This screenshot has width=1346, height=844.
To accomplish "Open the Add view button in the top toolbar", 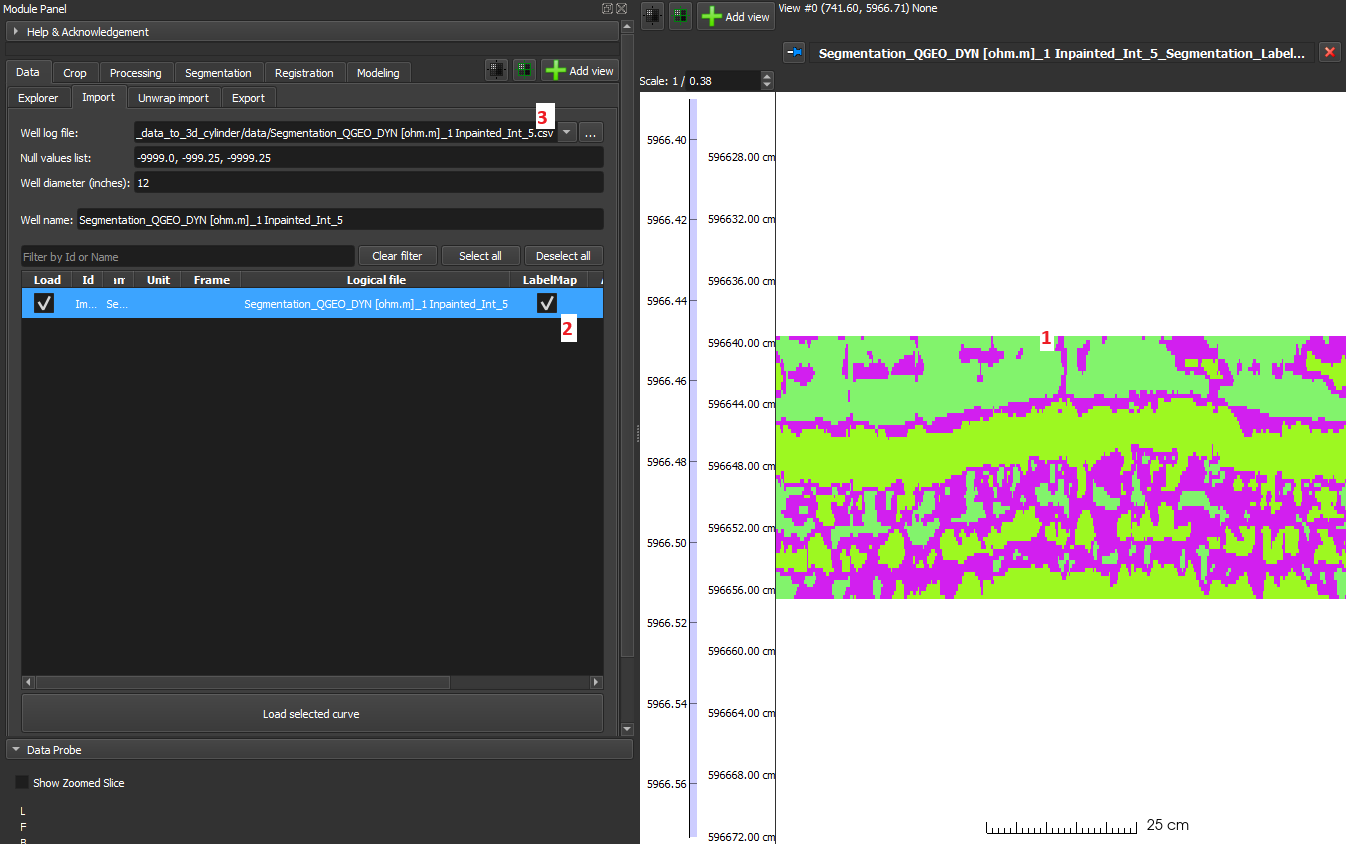I will (x=735, y=15).
